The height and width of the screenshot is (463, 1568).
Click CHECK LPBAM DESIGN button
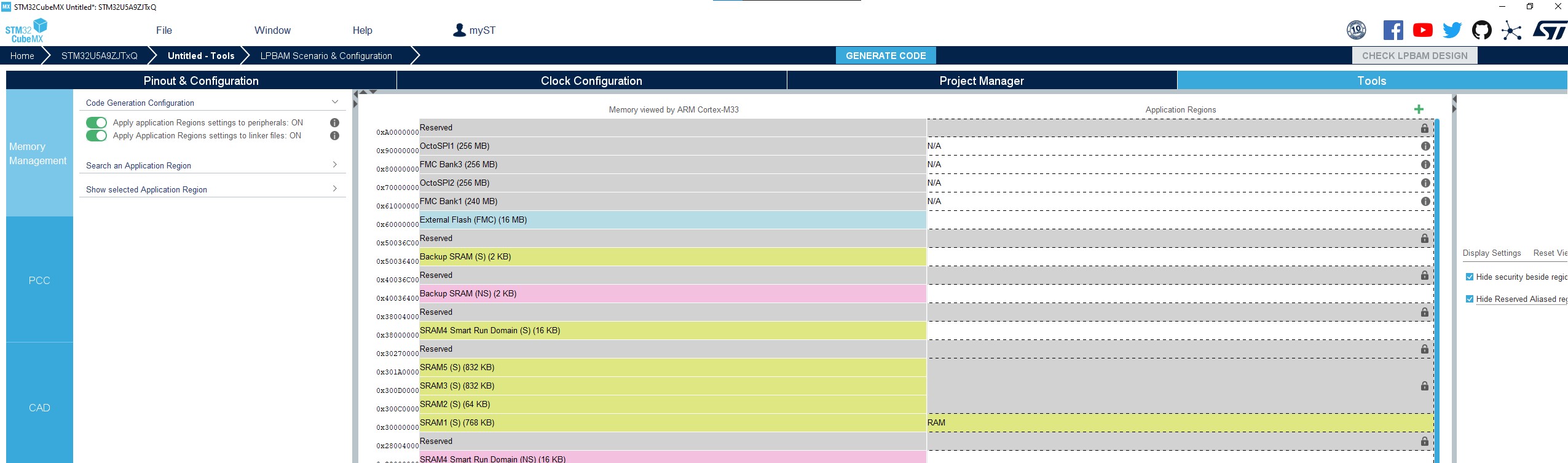point(1414,55)
